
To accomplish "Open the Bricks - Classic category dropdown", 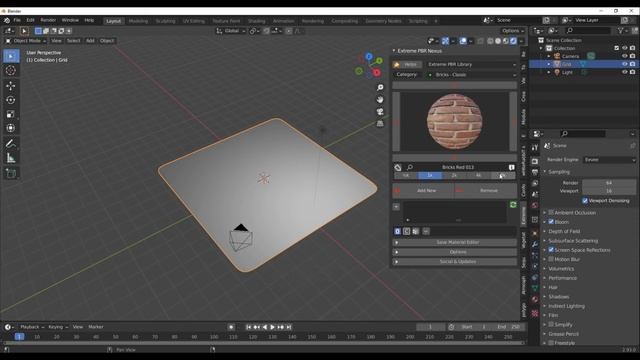I will point(471,75).
